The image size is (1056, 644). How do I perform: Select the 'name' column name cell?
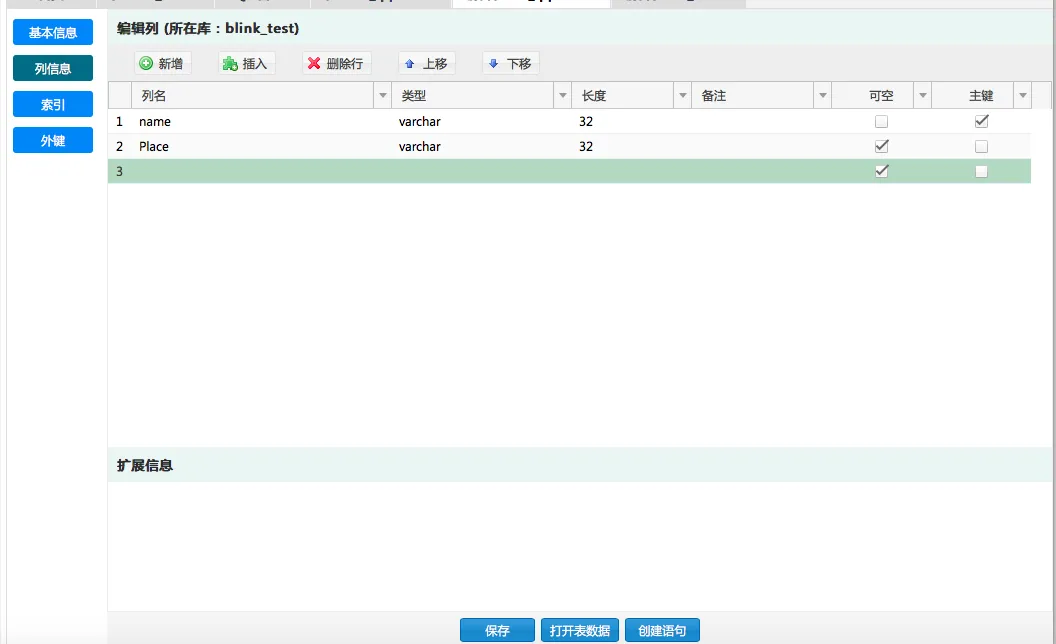pos(261,121)
